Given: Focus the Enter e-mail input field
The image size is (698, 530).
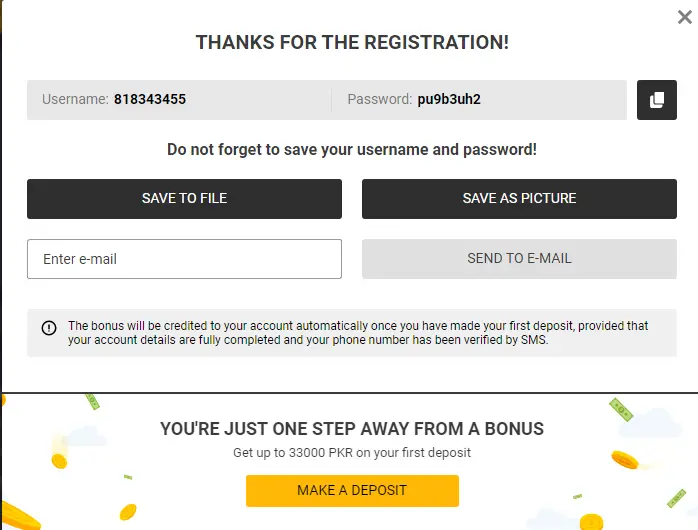Looking at the screenshot, I should coord(184,259).
